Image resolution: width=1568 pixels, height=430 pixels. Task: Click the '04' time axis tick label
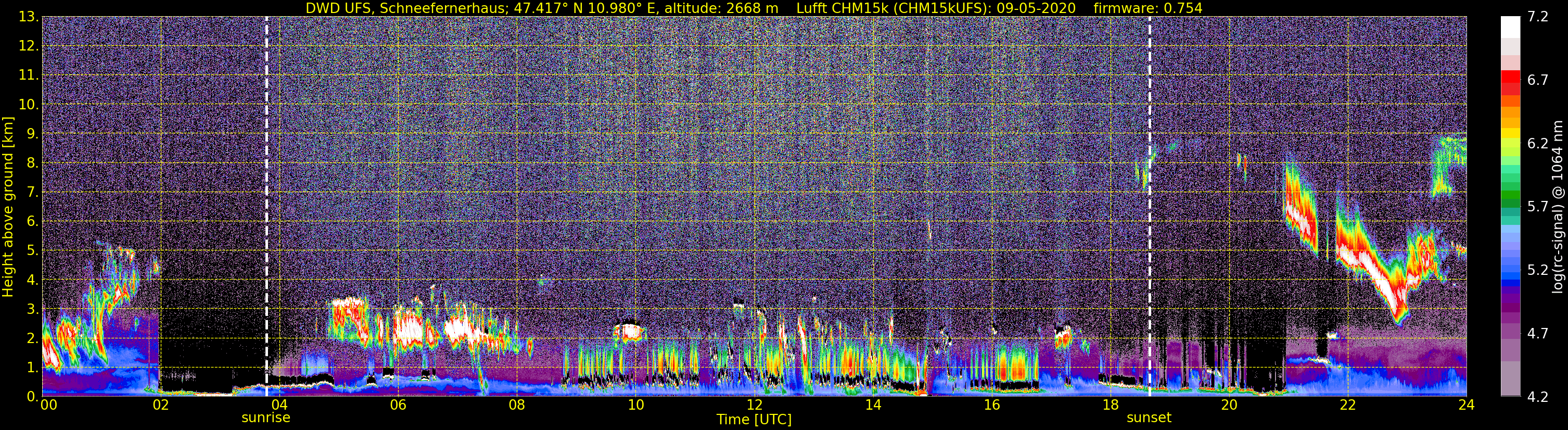(x=279, y=405)
